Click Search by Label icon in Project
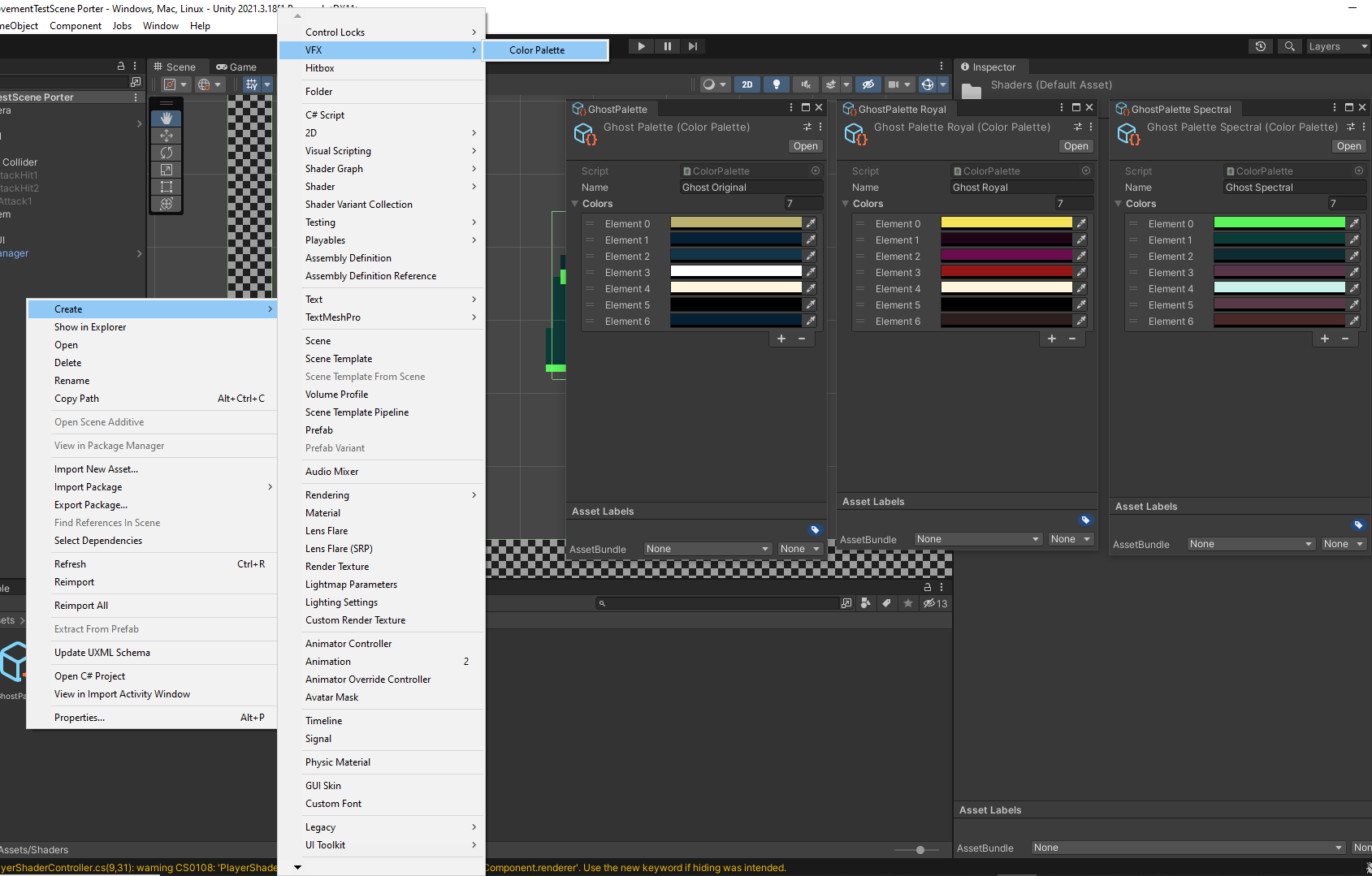The image size is (1372, 876). pos(886,603)
